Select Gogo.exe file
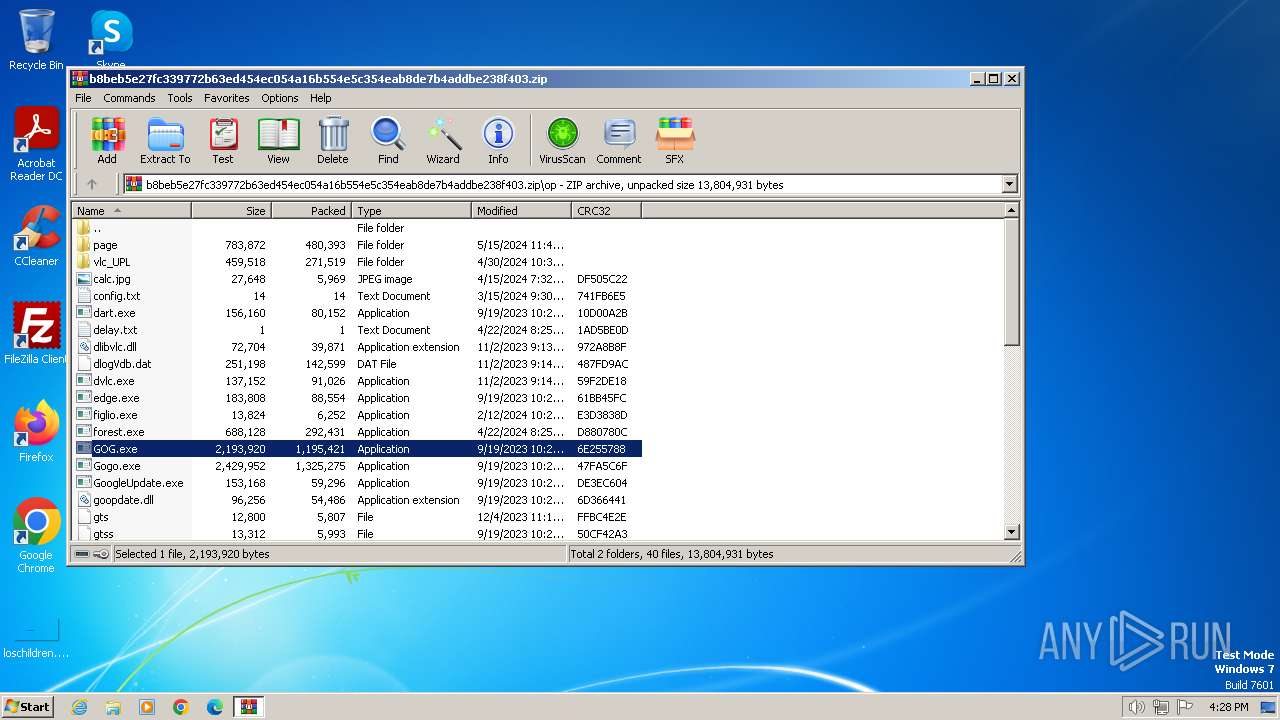 pos(357,466)
